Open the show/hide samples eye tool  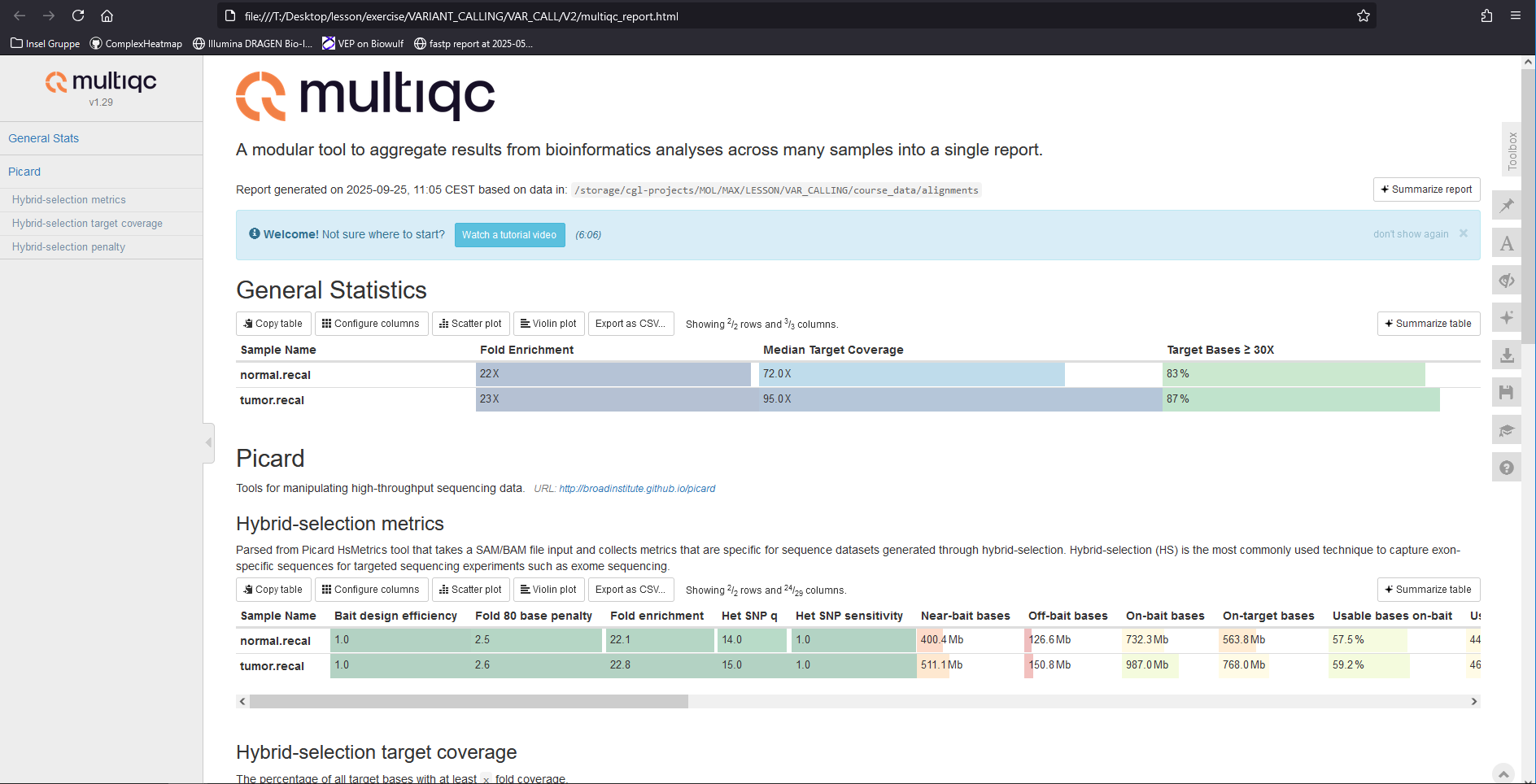point(1507,281)
